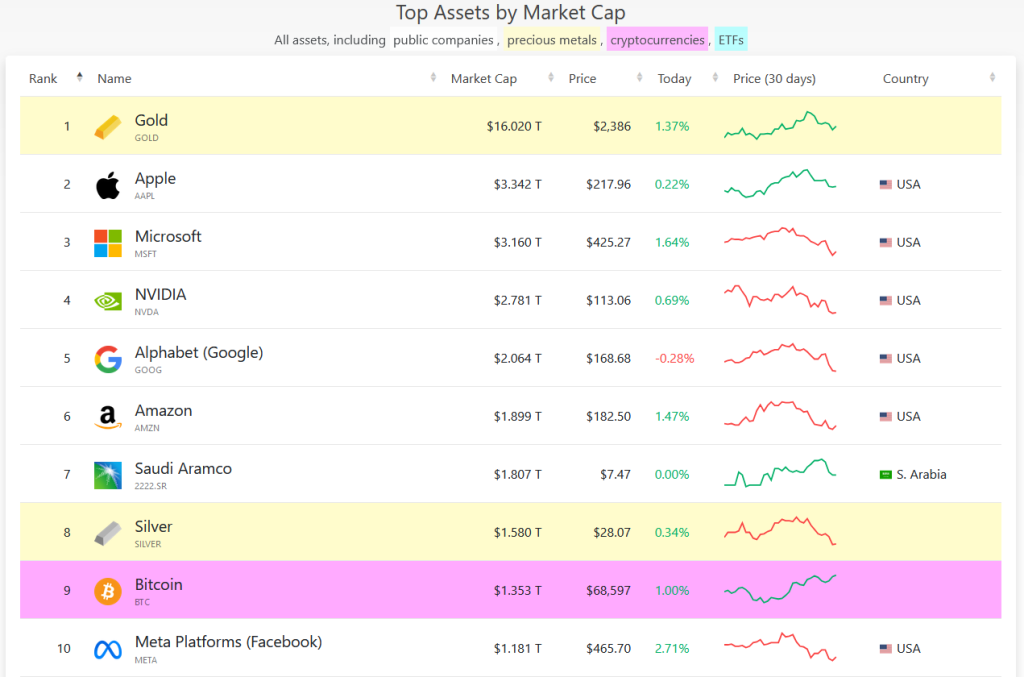Click the Saudi Arabia flag icon
The image size is (1024, 677).
tap(886, 475)
